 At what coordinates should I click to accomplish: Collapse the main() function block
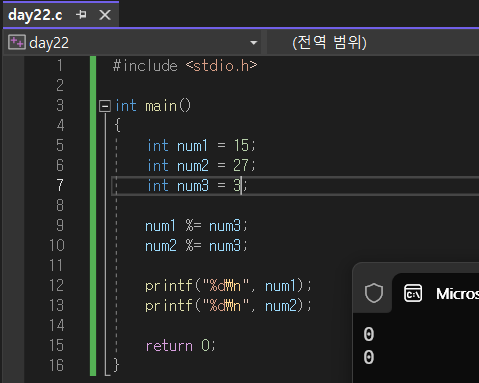point(105,106)
